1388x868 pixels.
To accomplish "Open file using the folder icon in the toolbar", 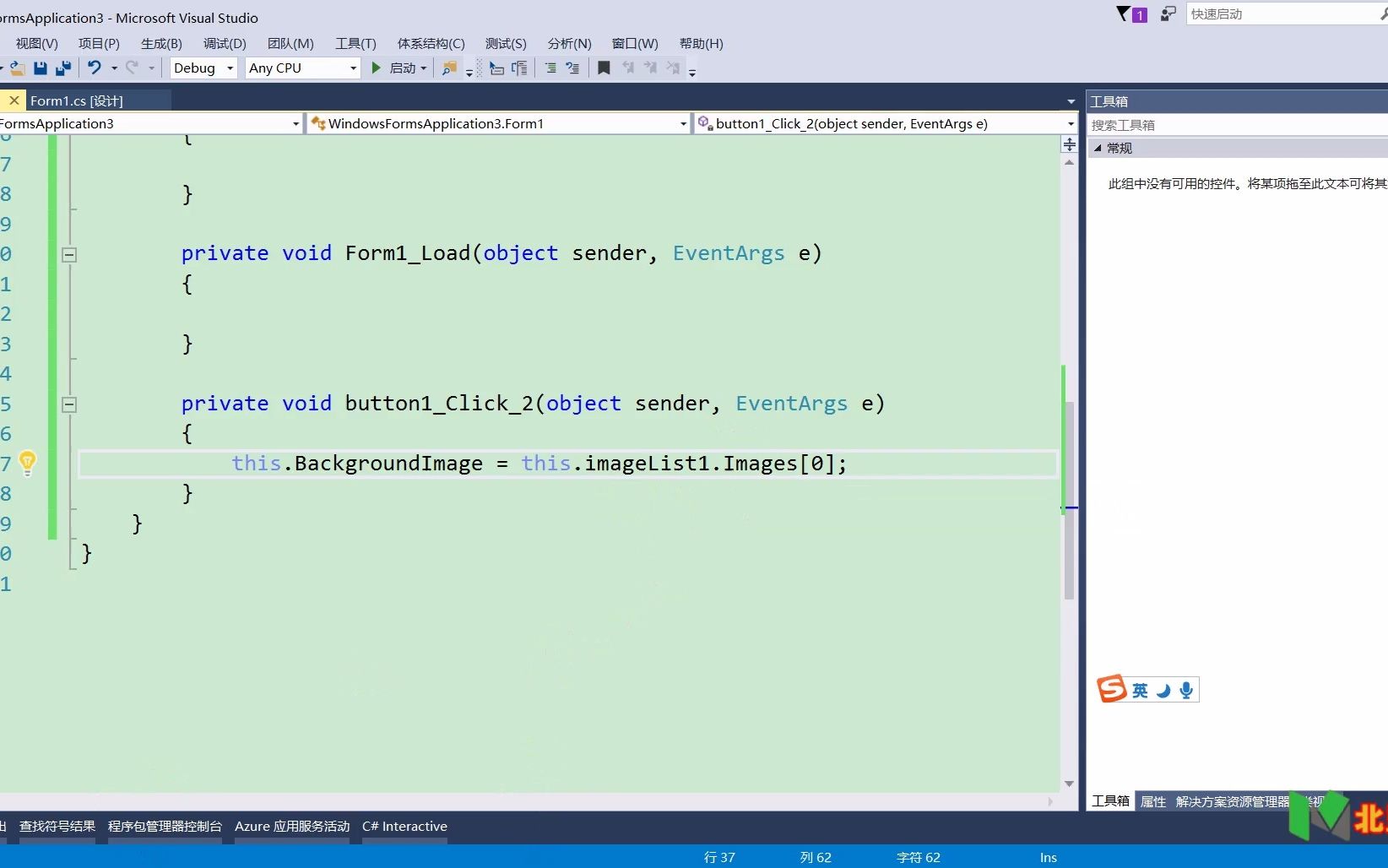I will click(16, 68).
